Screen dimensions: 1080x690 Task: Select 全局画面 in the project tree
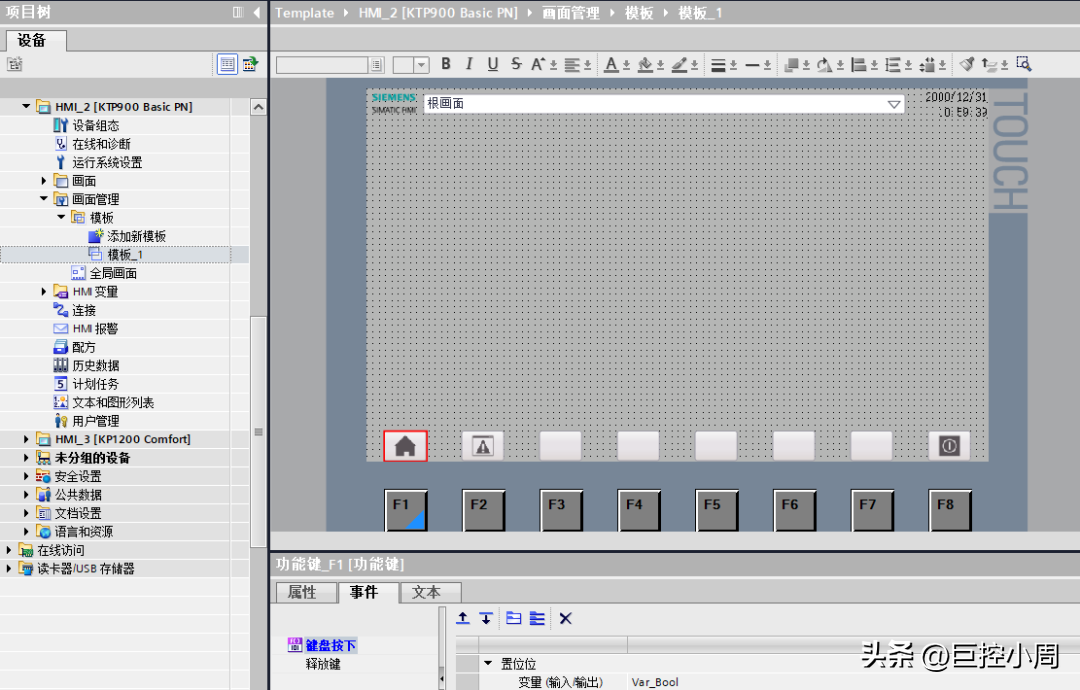113,273
